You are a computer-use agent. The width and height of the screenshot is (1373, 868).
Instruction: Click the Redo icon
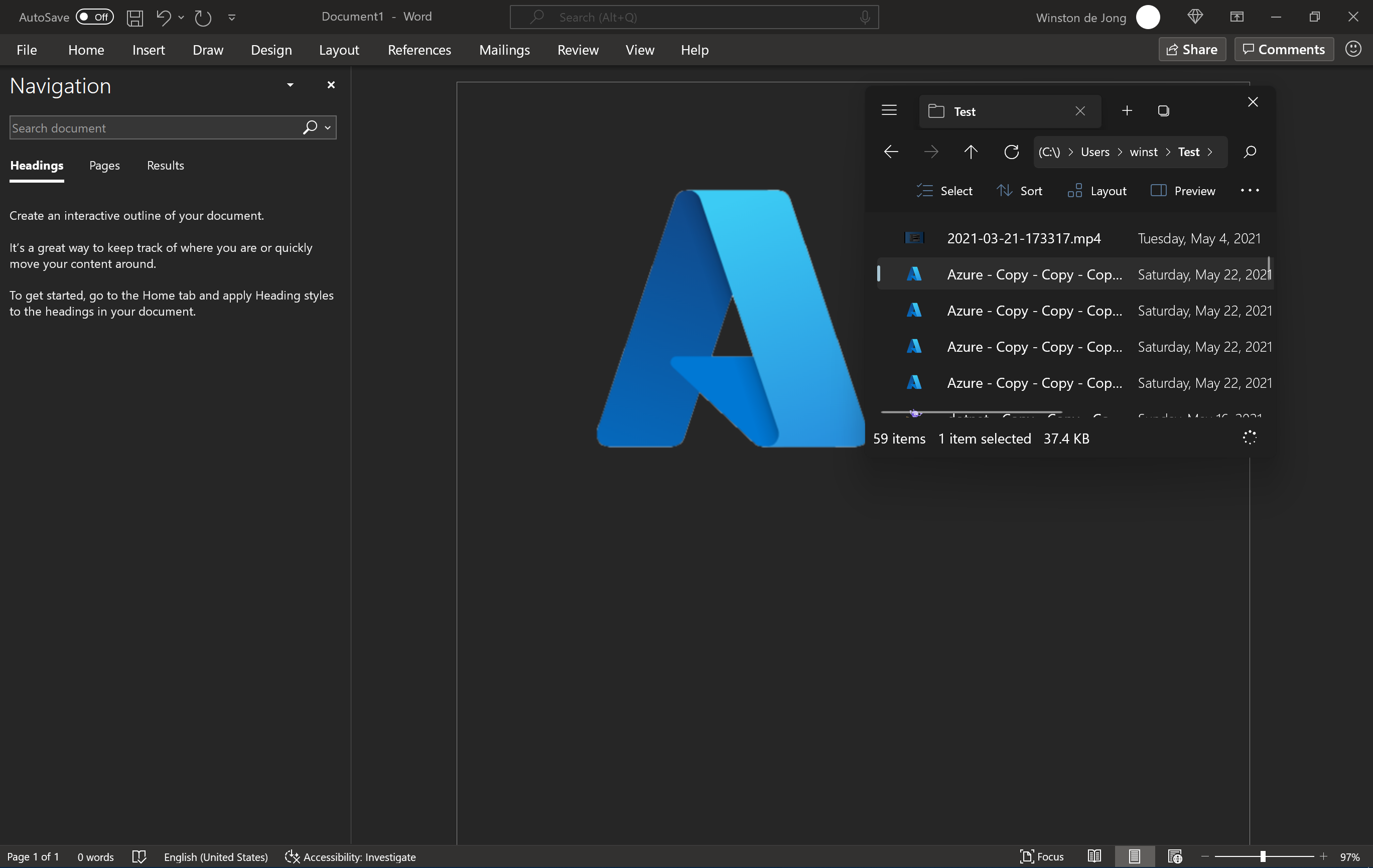point(202,18)
